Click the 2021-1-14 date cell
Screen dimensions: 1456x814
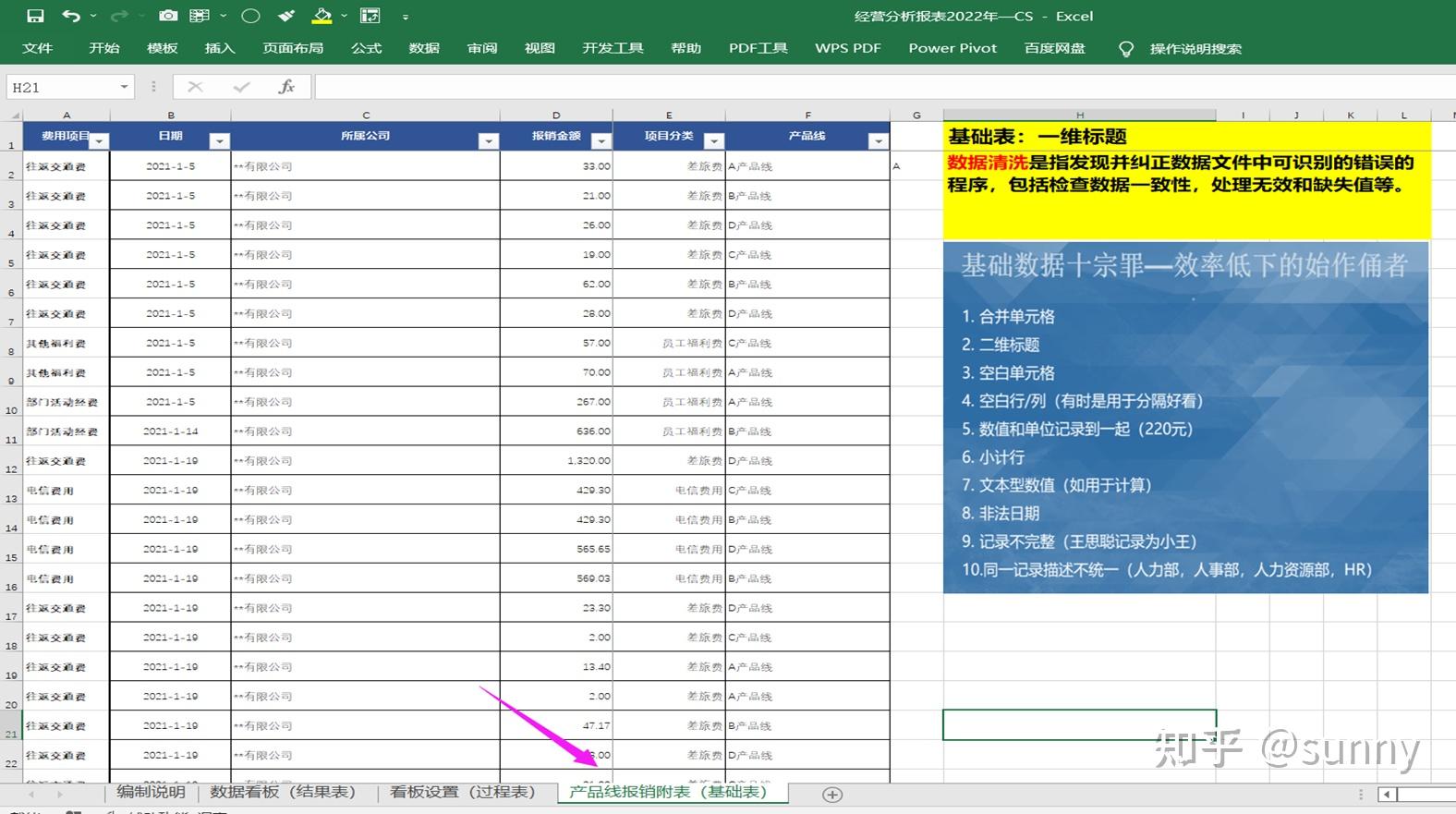(x=171, y=431)
